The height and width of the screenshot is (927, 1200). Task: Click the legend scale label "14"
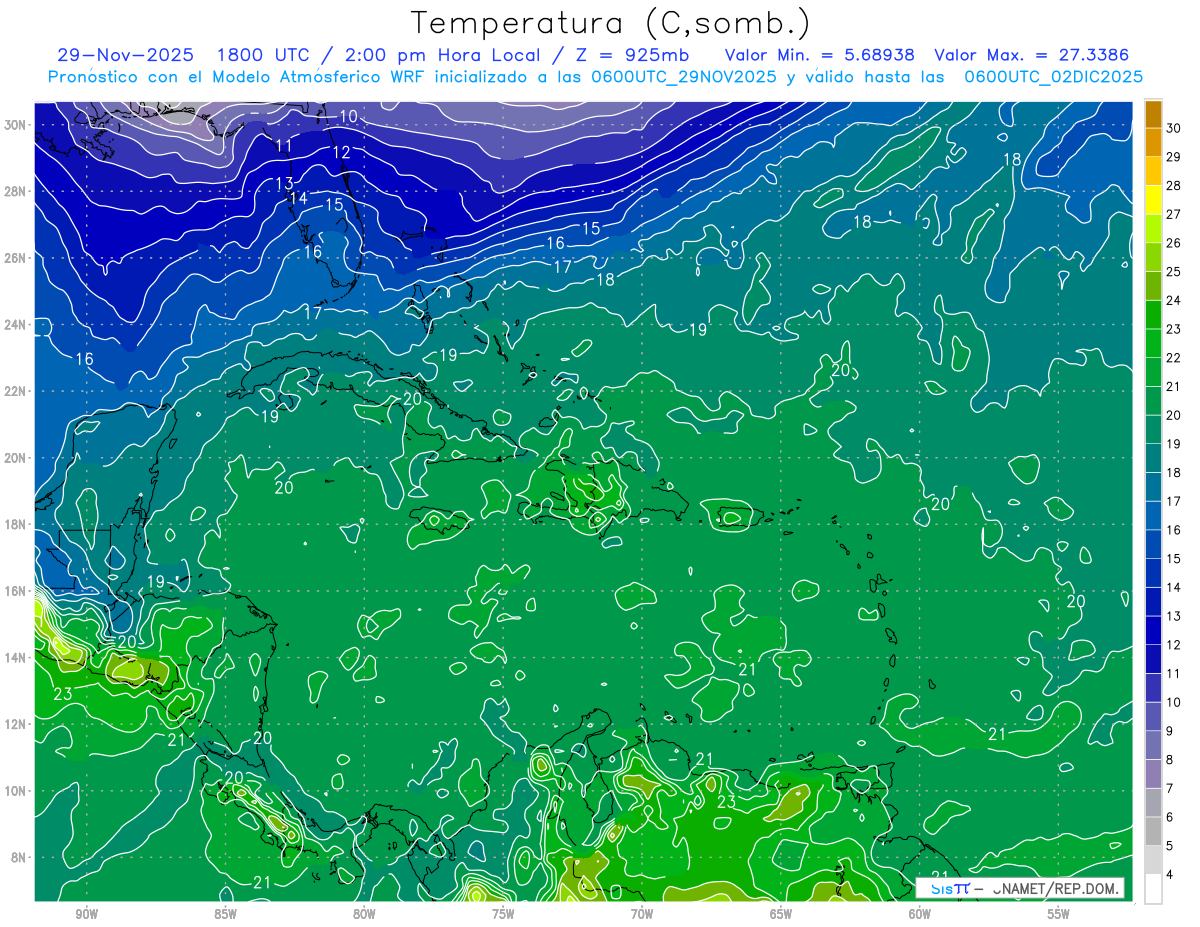coord(1174,587)
